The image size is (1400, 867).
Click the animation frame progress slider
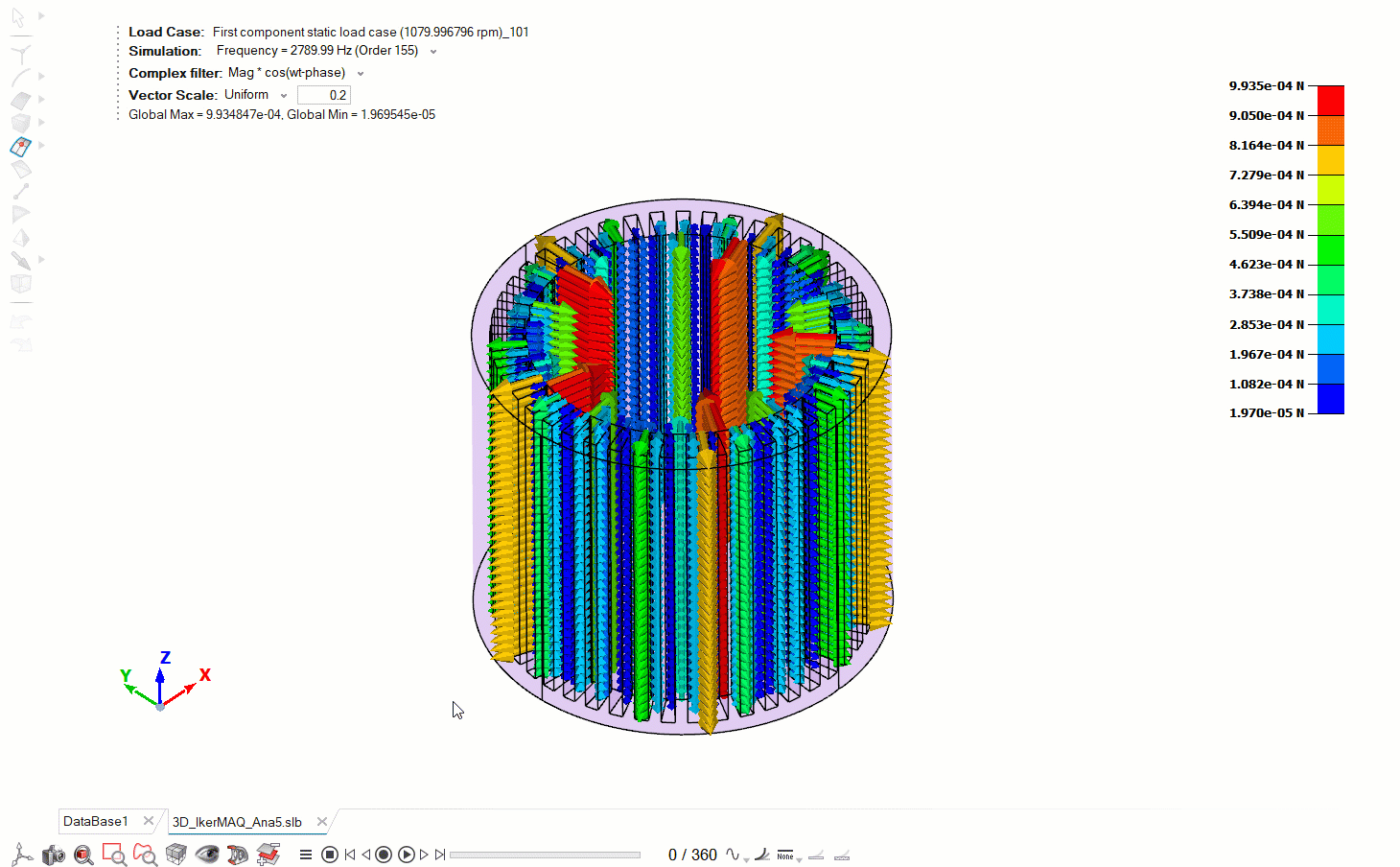click(x=544, y=855)
